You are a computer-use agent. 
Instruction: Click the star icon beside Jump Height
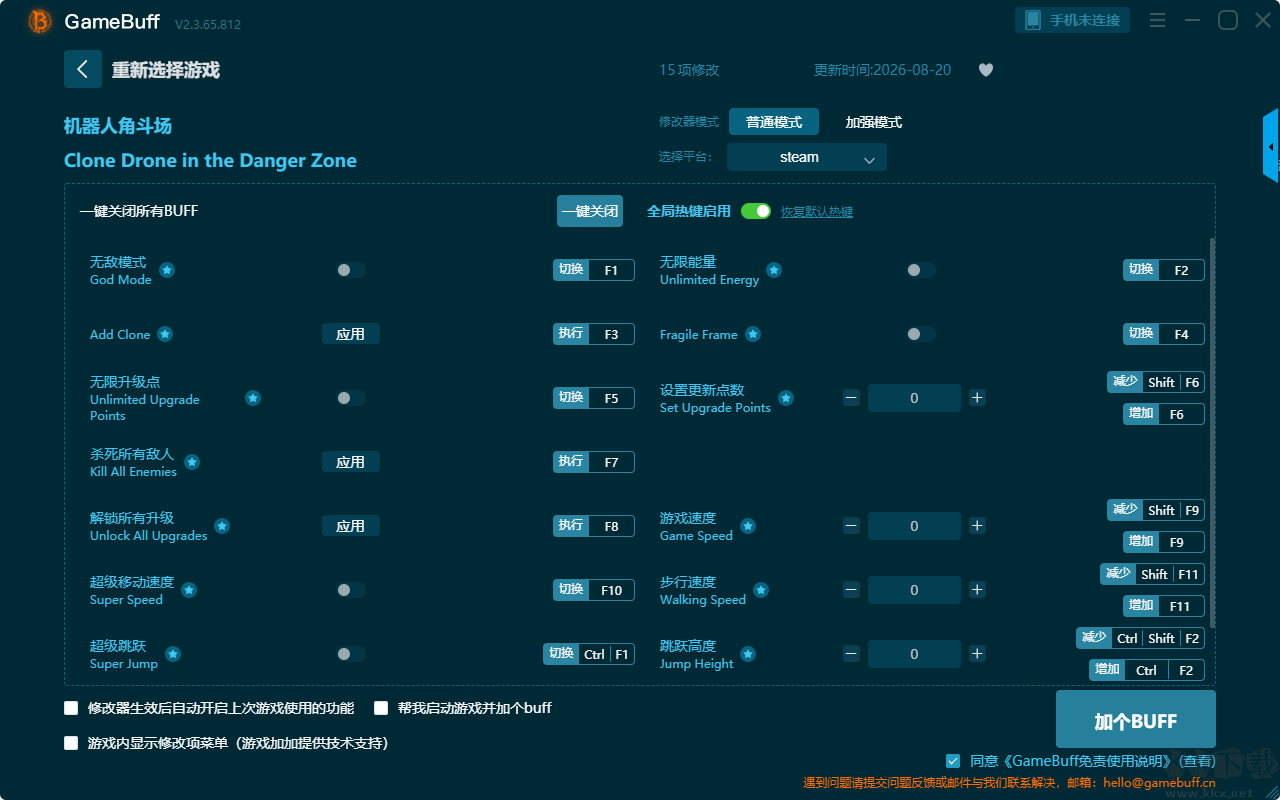pyautogui.click(x=748, y=654)
